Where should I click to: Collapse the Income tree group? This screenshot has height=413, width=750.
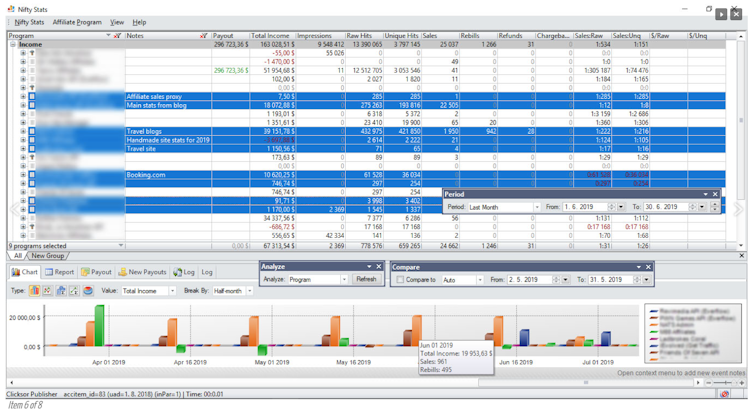coord(13,45)
